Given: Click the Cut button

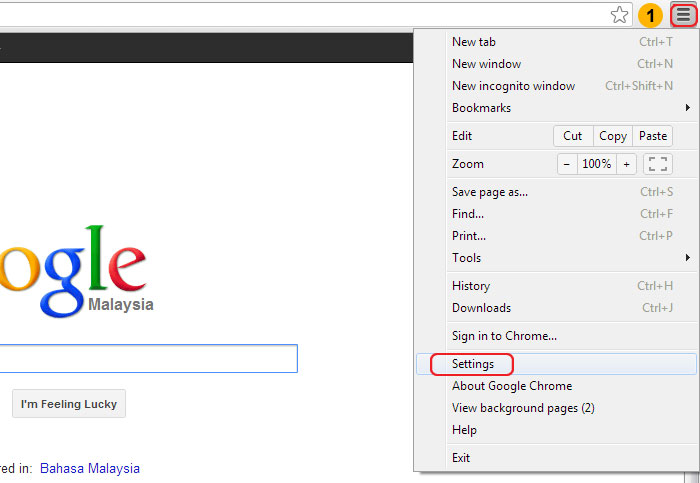Looking at the screenshot, I should pyautogui.click(x=573, y=136).
